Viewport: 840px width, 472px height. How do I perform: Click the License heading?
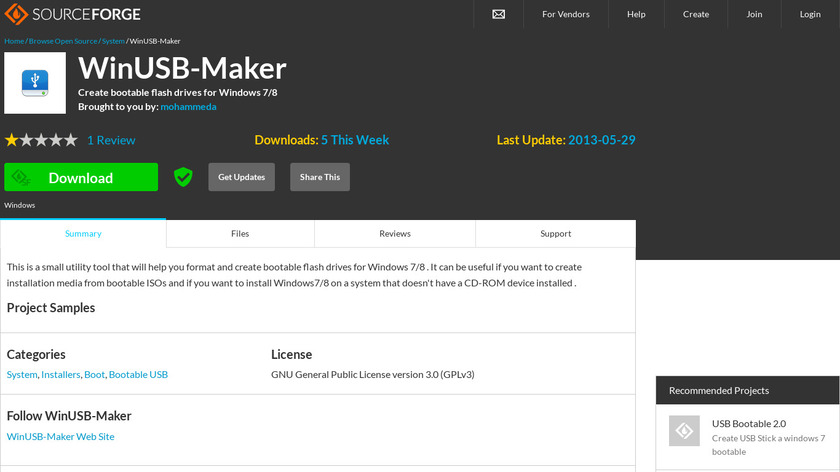(x=291, y=354)
